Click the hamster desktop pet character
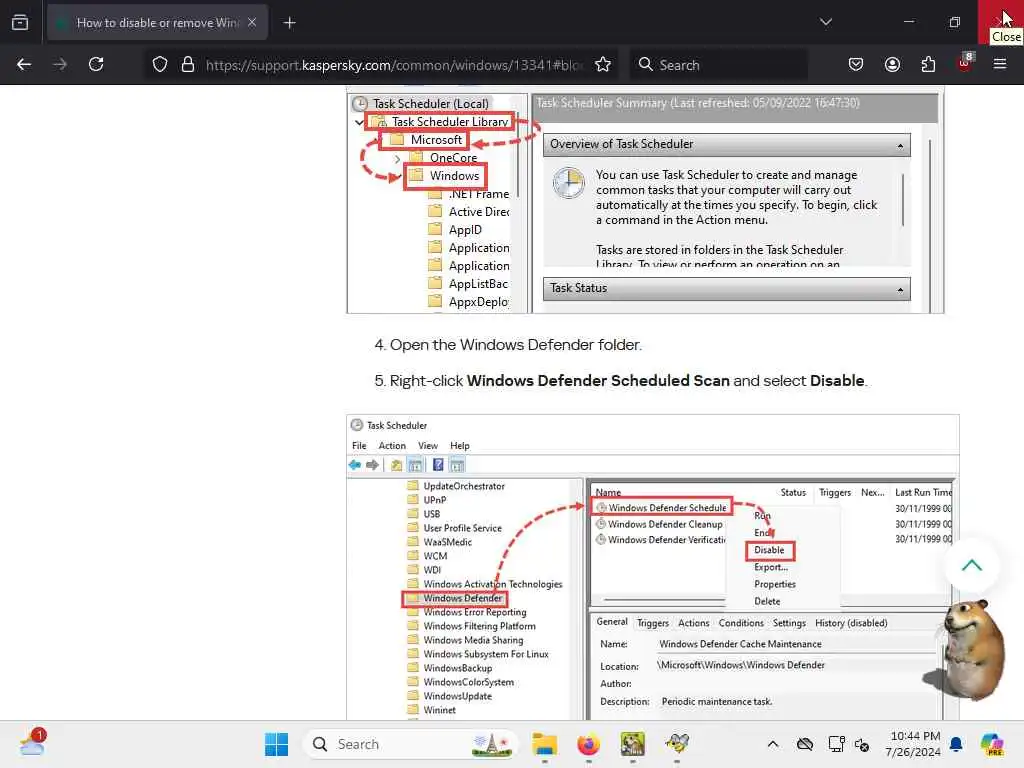The image size is (1024, 768). pyautogui.click(x=971, y=650)
